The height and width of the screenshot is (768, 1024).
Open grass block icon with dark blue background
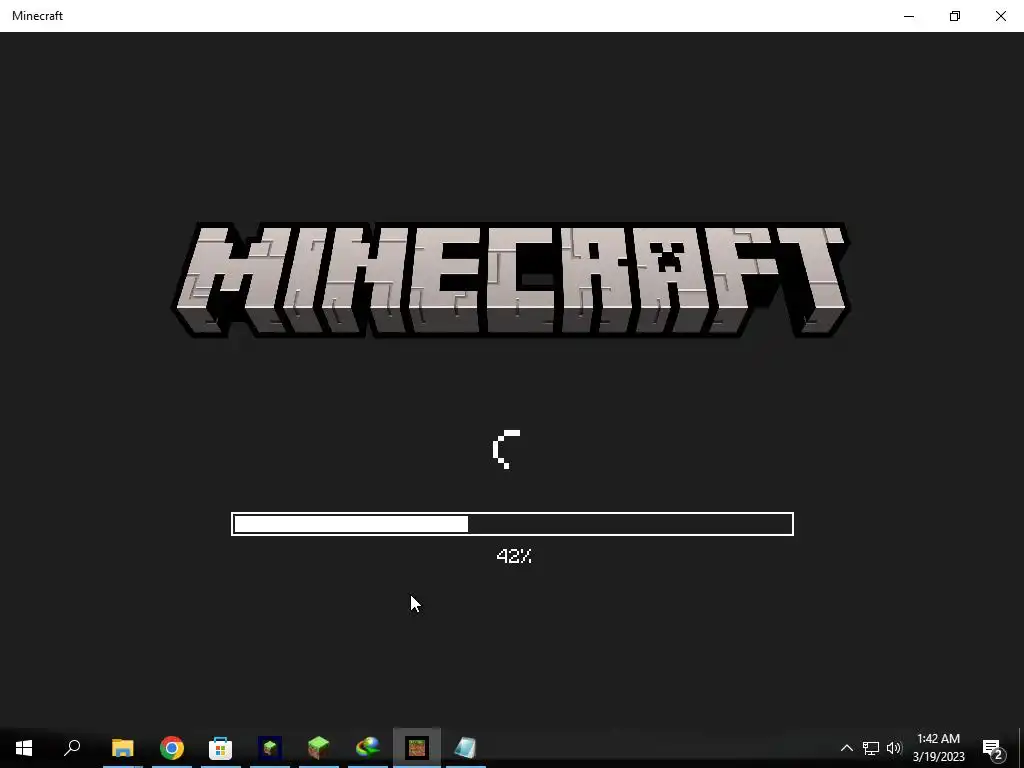click(x=270, y=747)
